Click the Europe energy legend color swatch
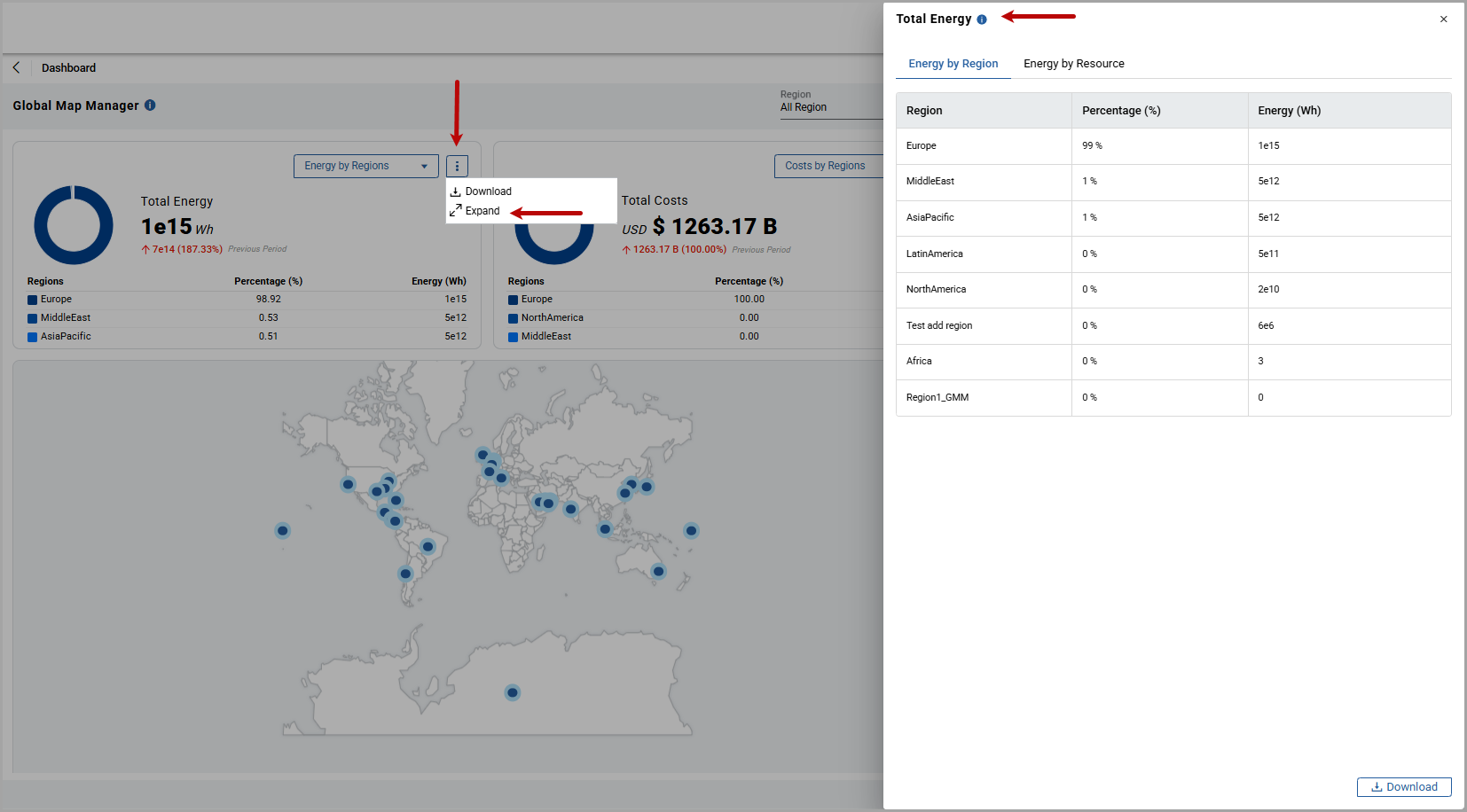The image size is (1467, 812). point(32,300)
